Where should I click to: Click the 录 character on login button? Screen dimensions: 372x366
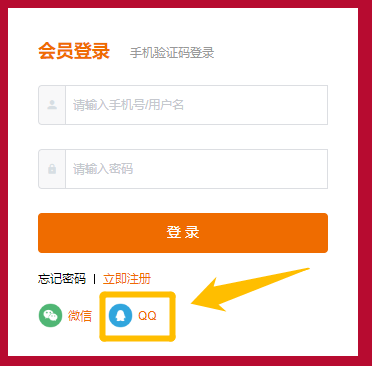pyautogui.click(x=192, y=232)
